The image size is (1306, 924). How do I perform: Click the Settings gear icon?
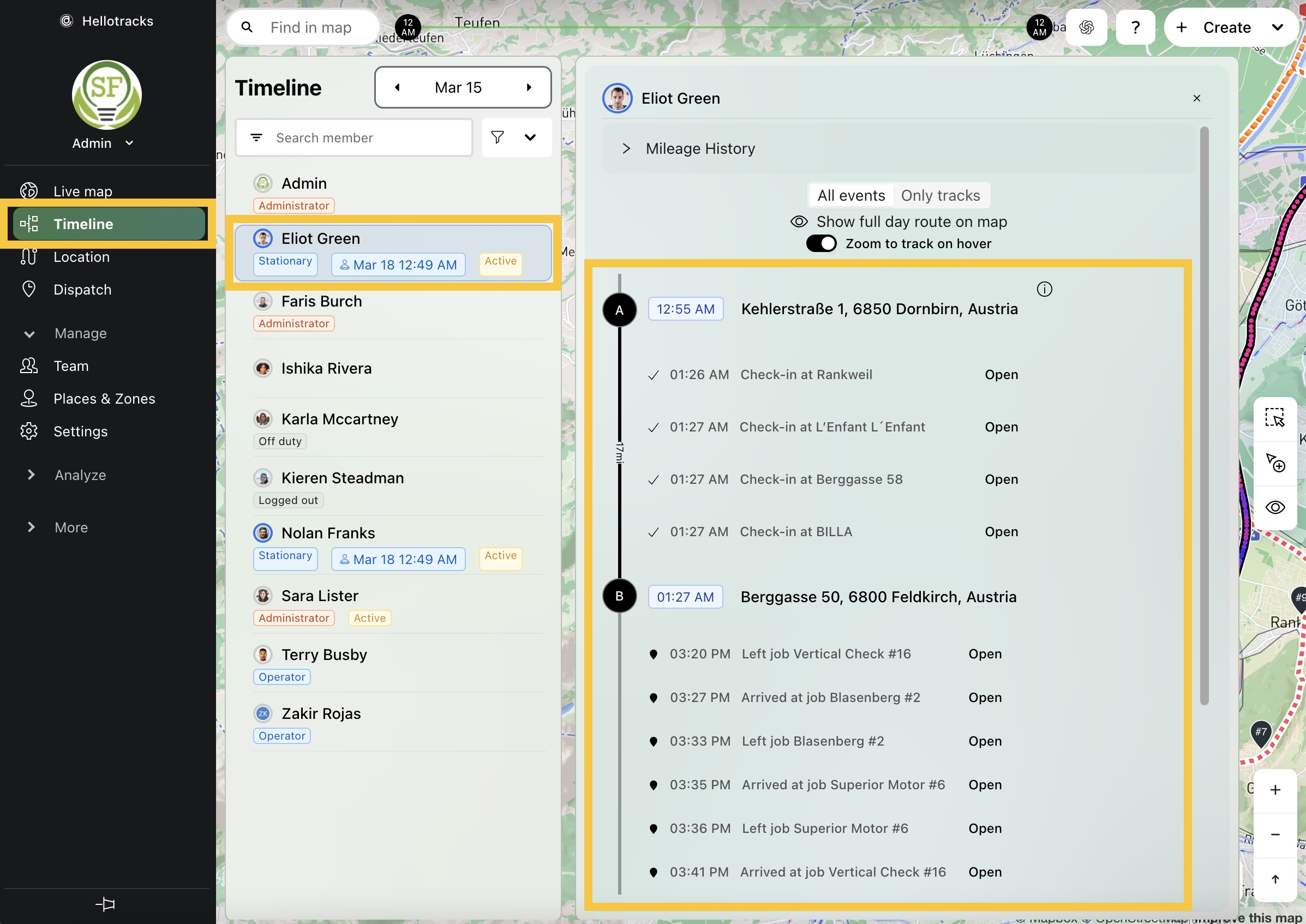[28, 431]
